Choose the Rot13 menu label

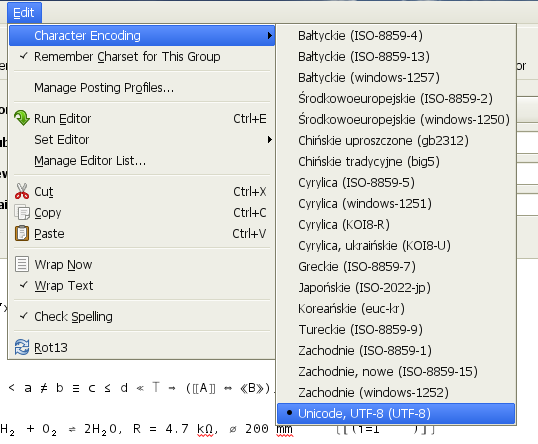(51, 348)
